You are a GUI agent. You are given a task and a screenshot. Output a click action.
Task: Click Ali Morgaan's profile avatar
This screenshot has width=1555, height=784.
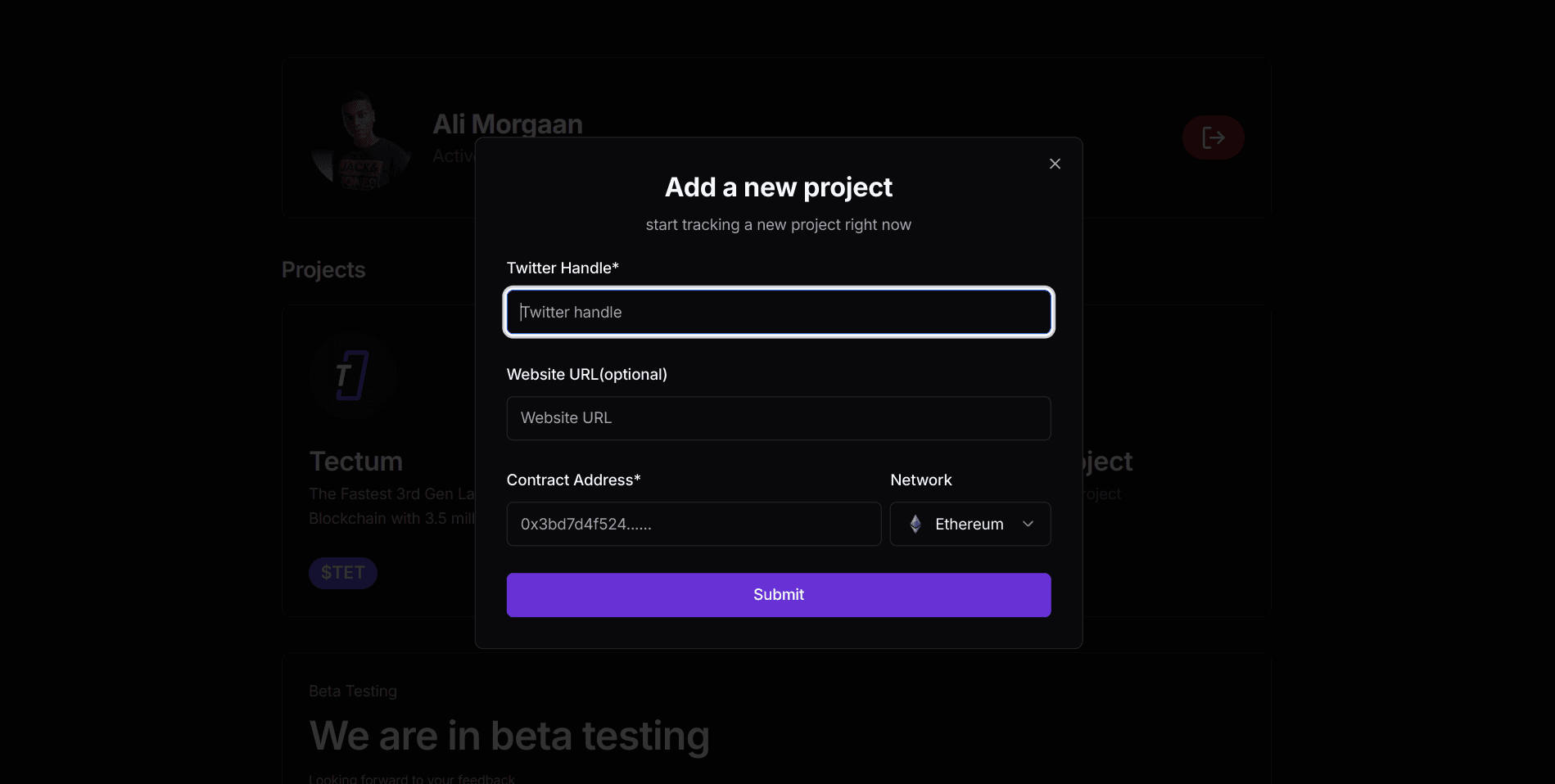click(x=361, y=140)
